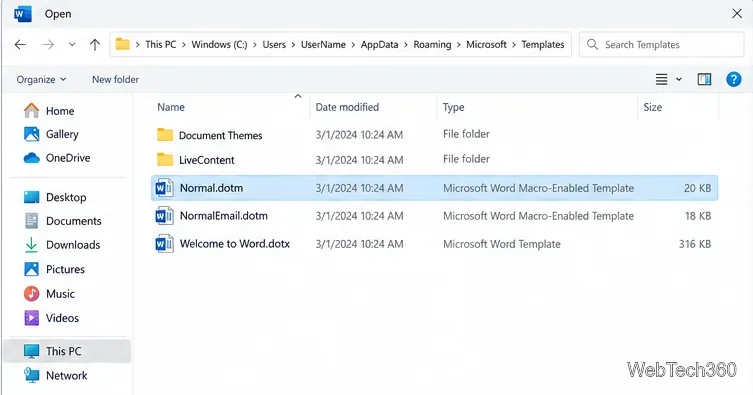This screenshot has width=753, height=395.
Task: Sort by the Size column header
Action: (653, 107)
